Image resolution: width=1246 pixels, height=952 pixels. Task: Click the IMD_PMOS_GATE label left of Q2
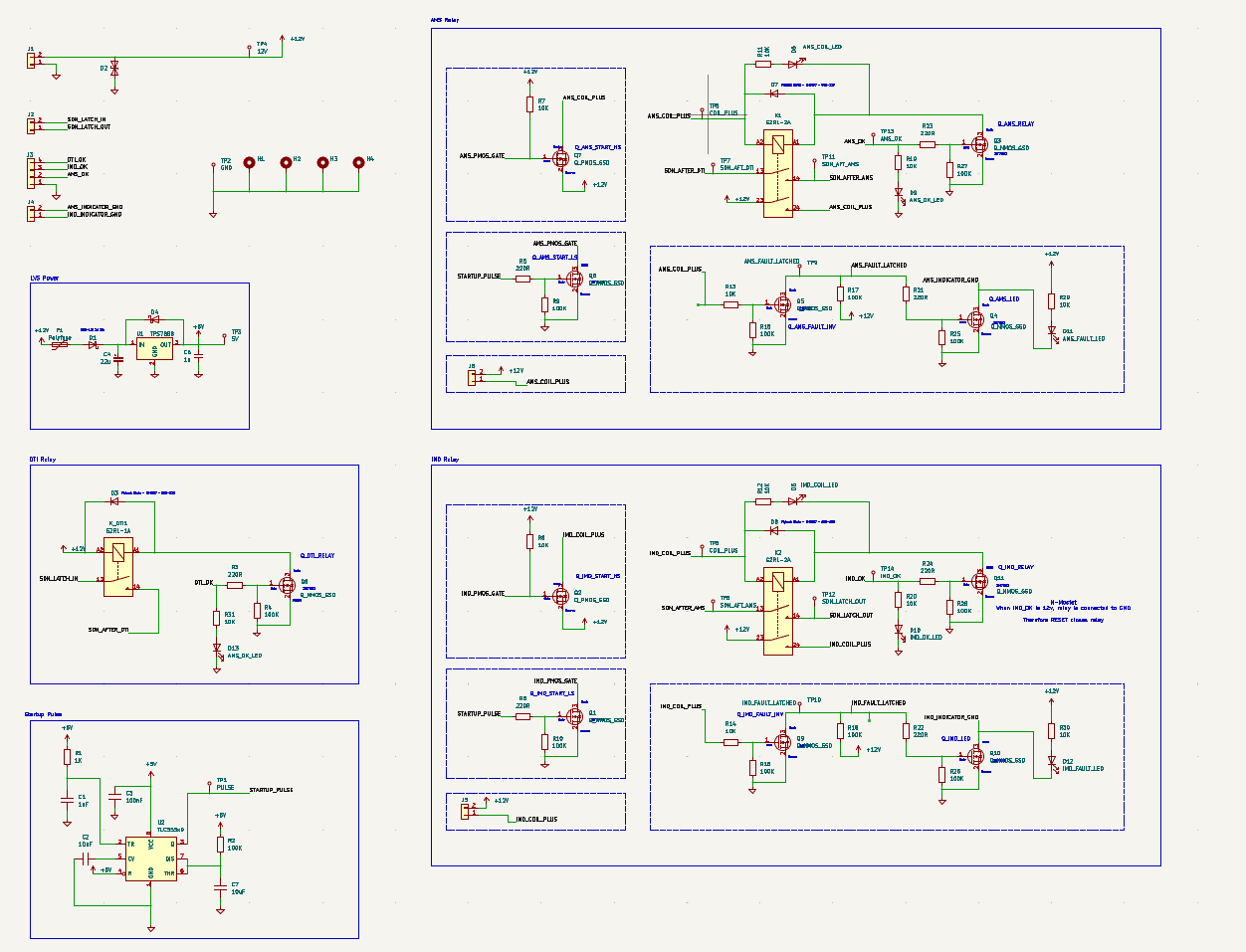pos(483,593)
